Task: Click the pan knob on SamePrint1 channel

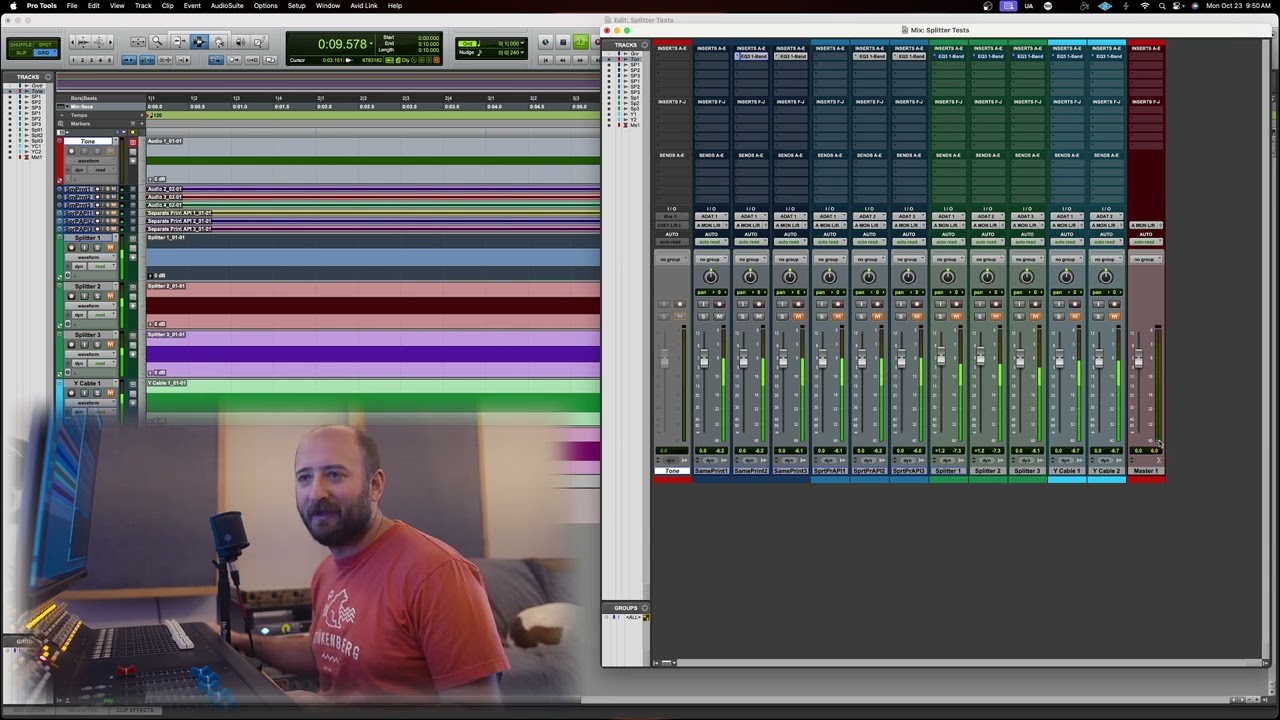Action: point(710,277)
